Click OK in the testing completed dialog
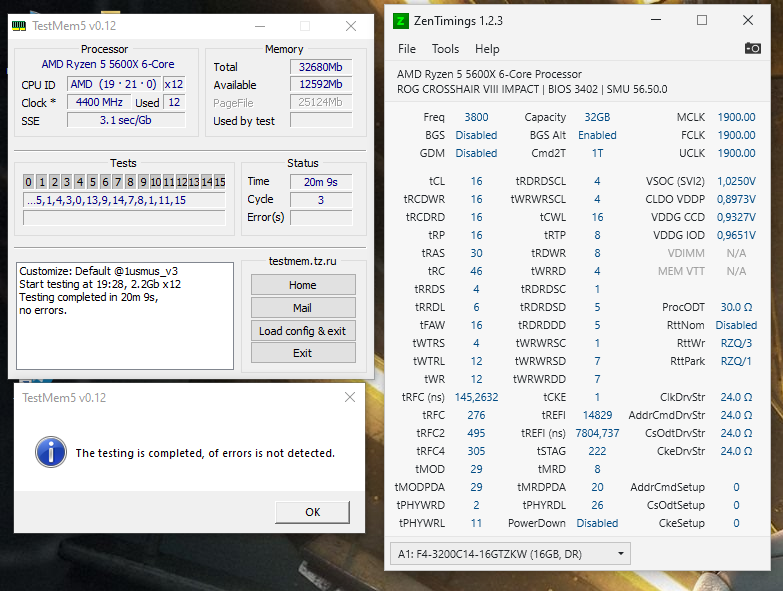 [x=313, y=512]
